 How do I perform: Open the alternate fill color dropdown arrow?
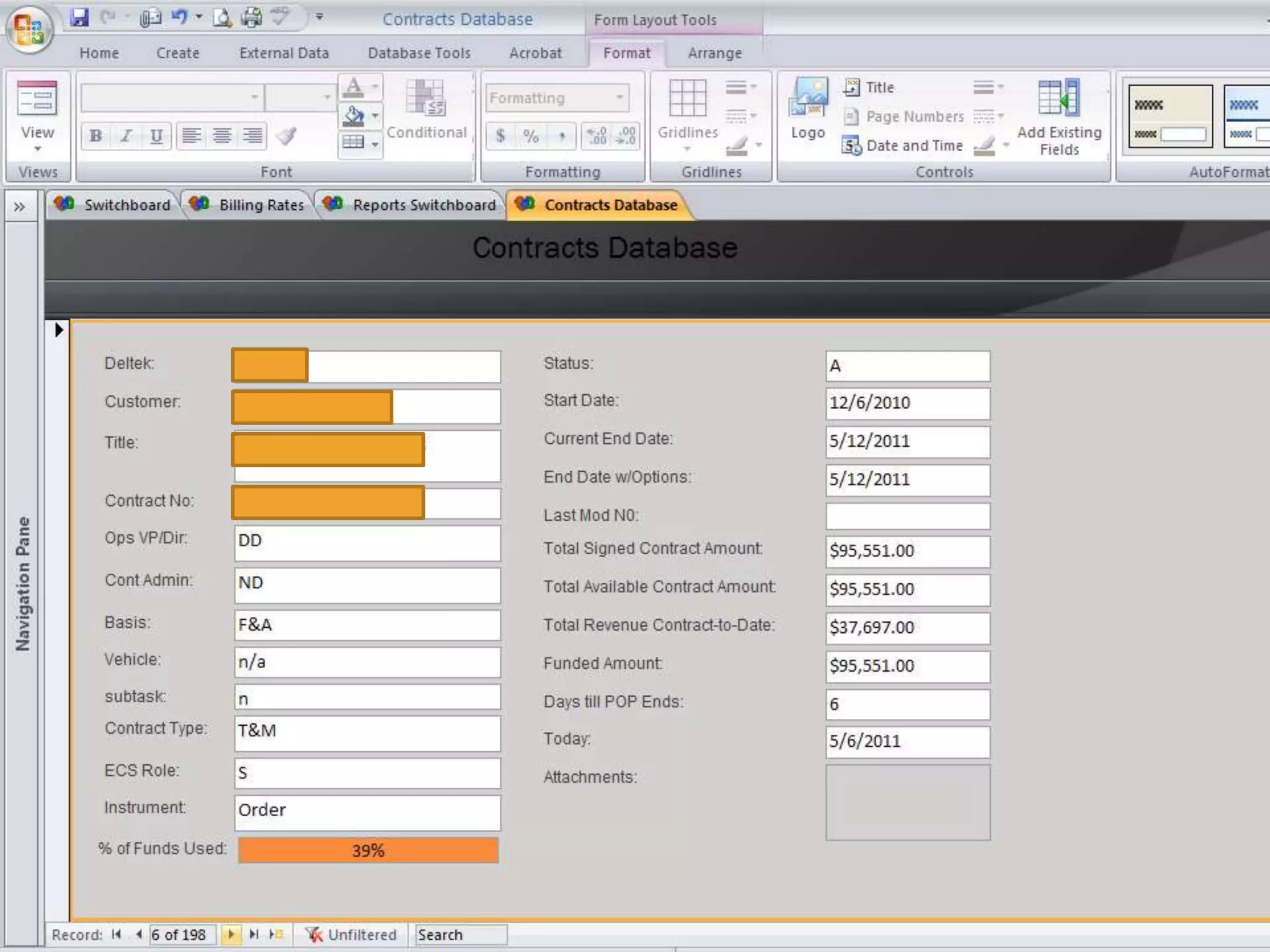(375, 144)
